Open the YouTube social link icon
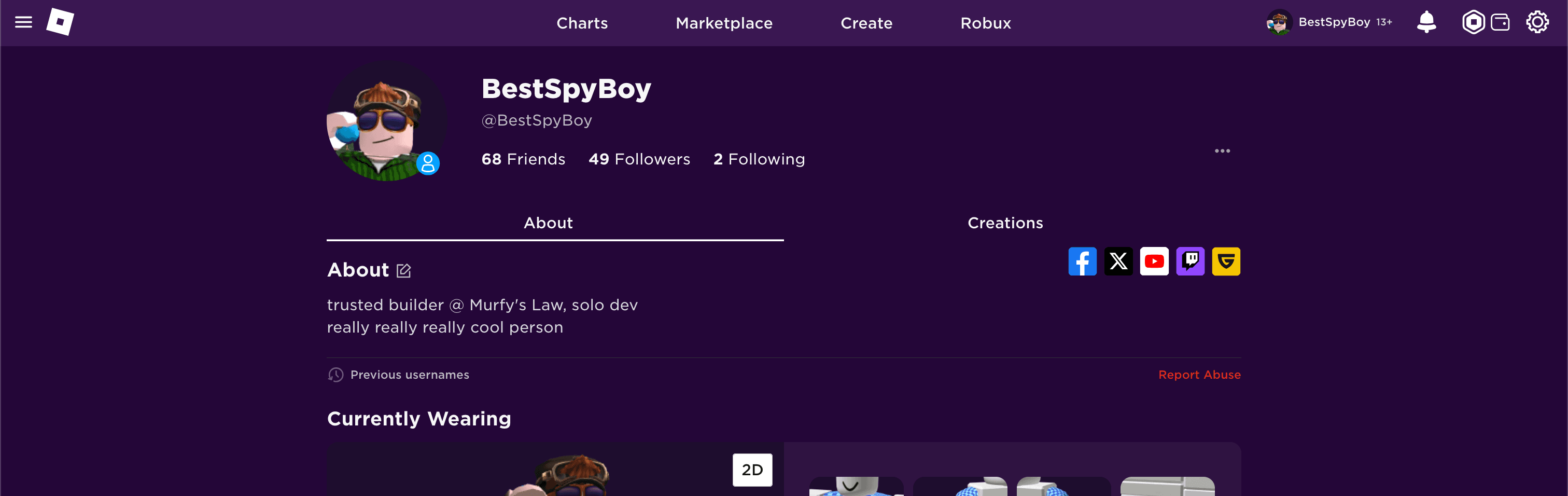The width and height of the screenshot is (1568, 496). (x=1154, y=261)
